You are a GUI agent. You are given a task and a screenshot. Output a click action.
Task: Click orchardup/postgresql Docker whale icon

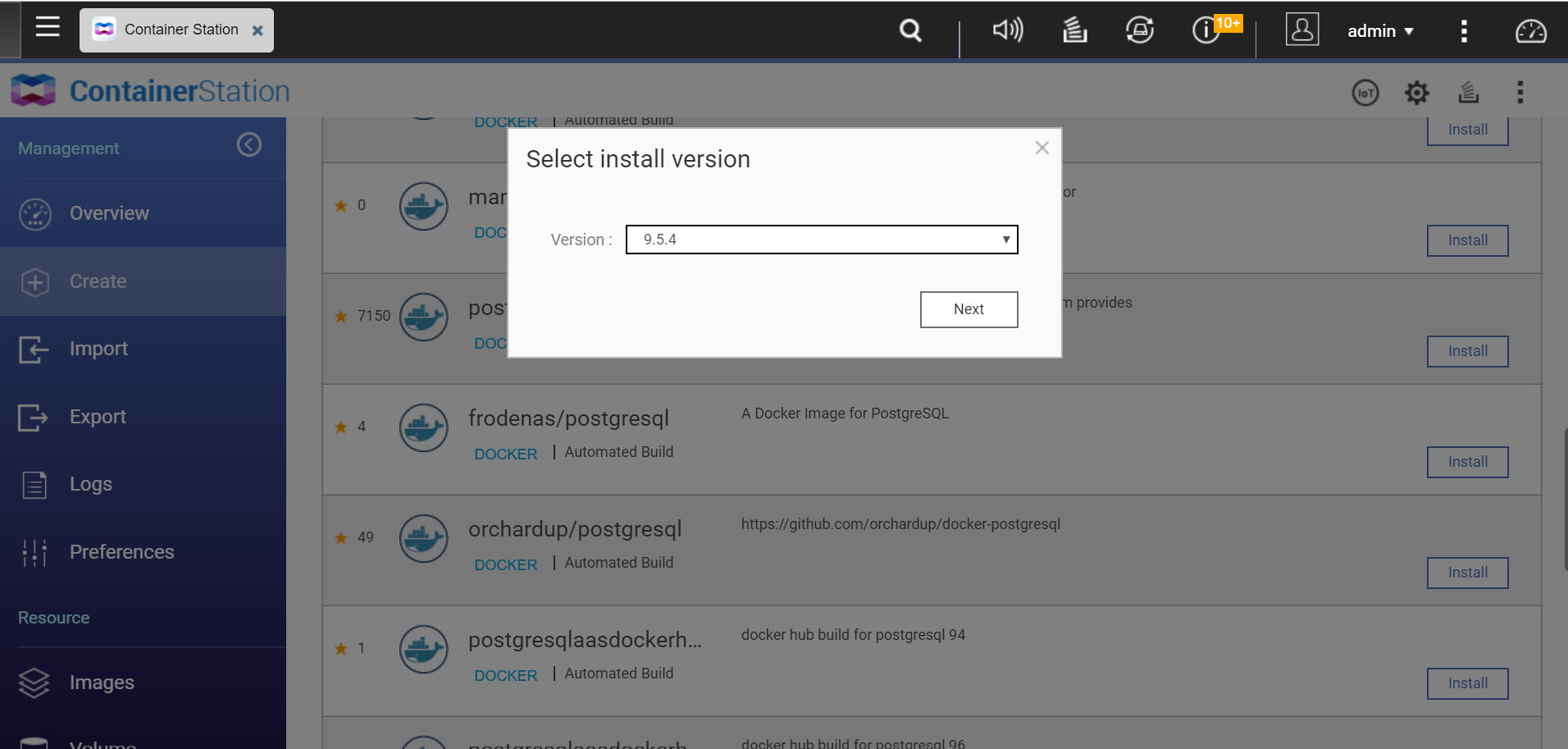click(x=423, y=538)
